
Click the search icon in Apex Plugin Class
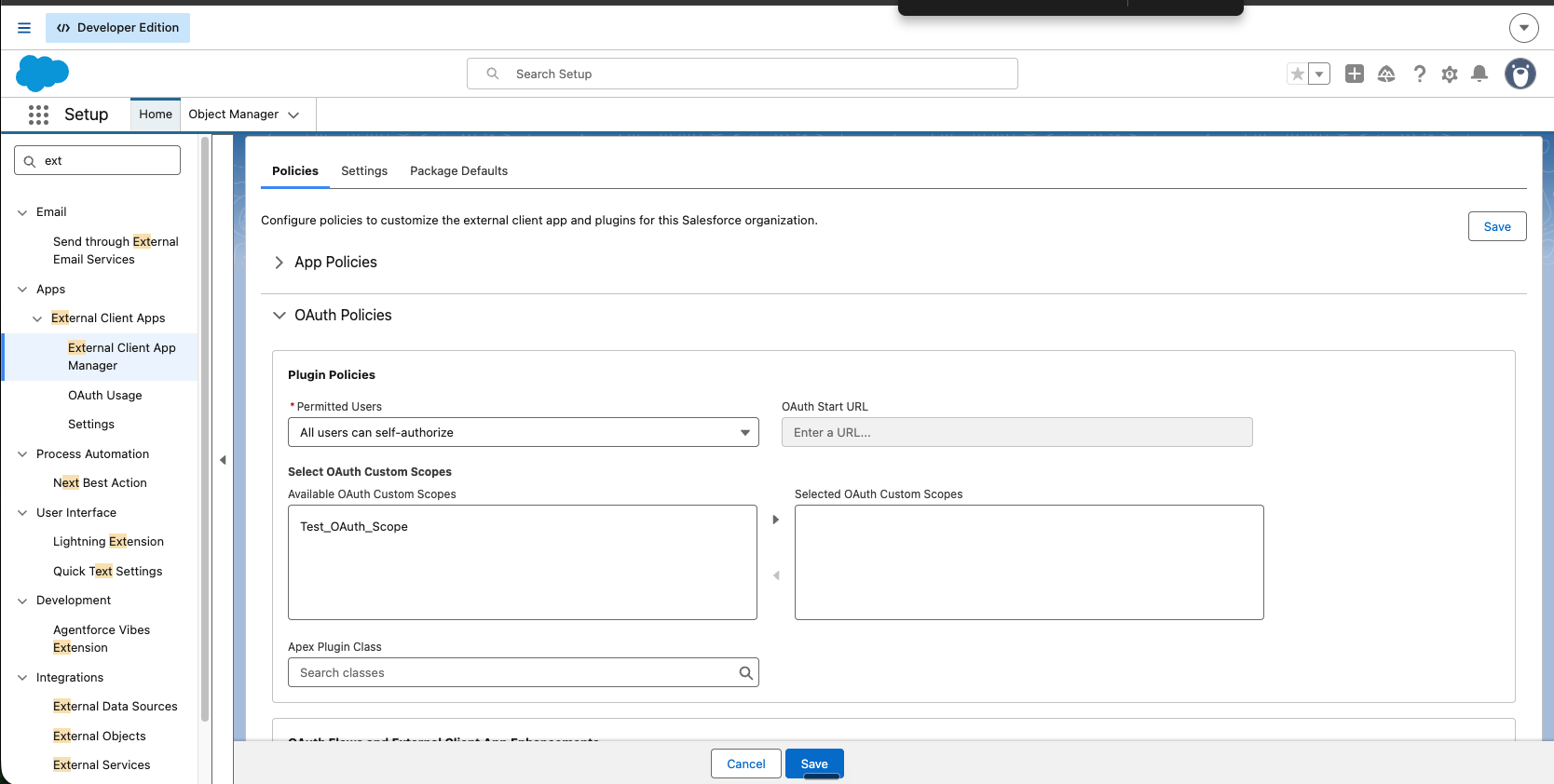pos(745,673)
